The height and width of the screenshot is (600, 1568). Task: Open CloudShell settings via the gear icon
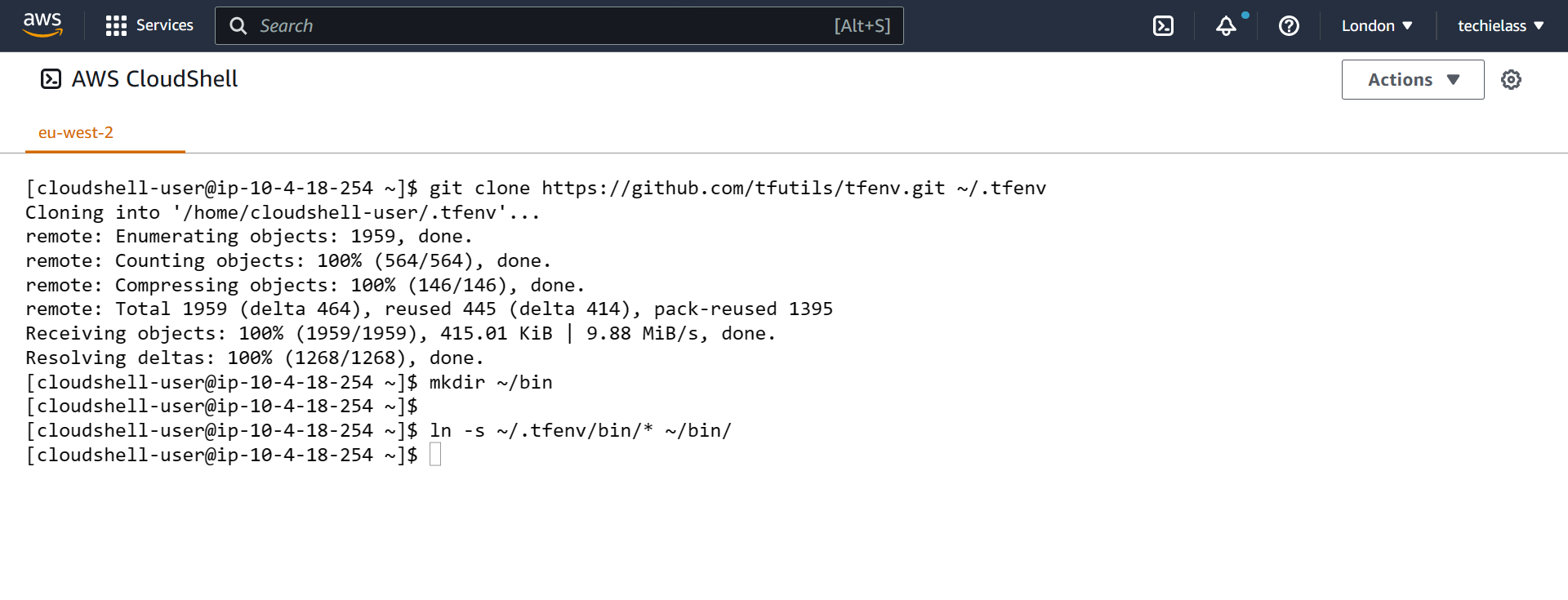click(1512, 79)
